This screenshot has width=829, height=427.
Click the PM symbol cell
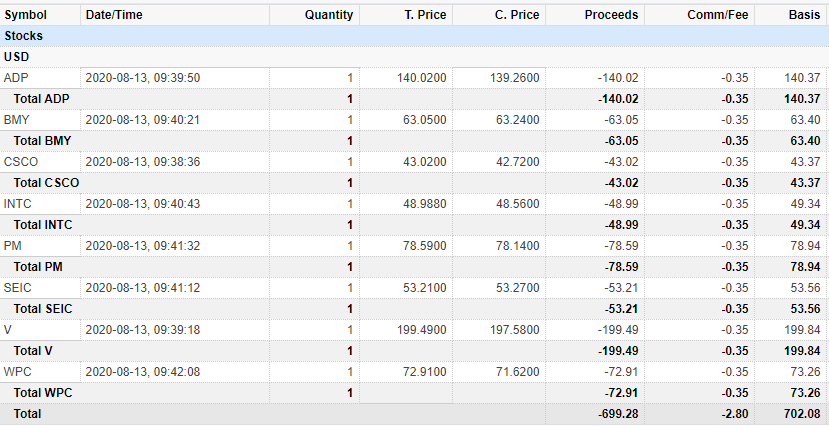(x=13, y=246)
